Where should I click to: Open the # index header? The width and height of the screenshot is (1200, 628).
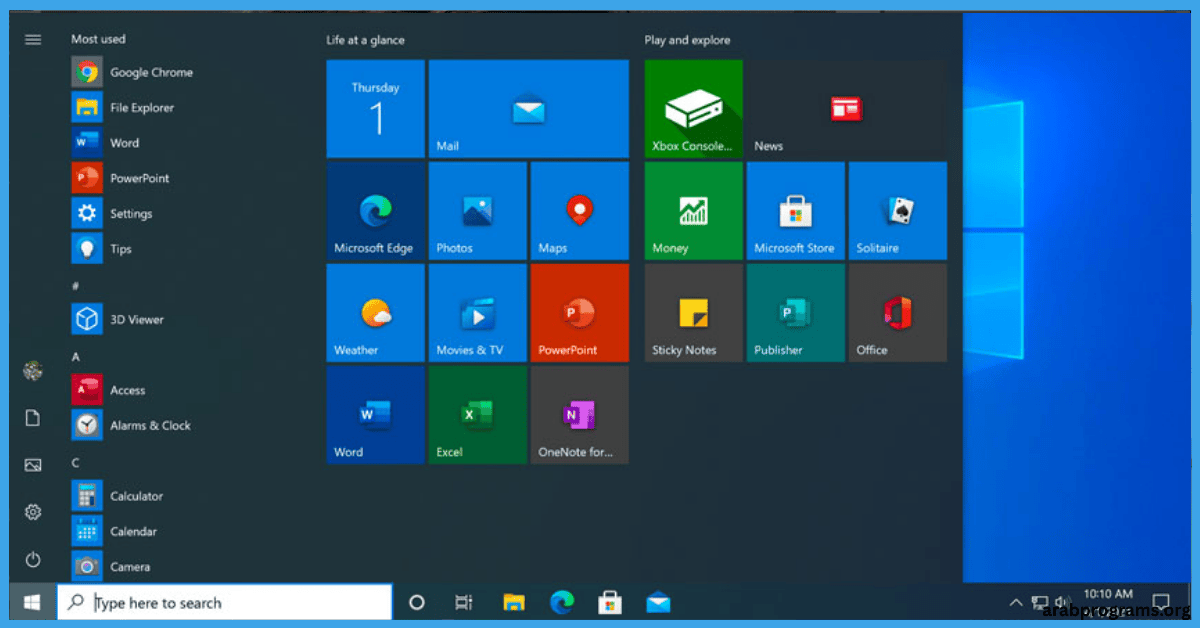[x=76, y=286]
